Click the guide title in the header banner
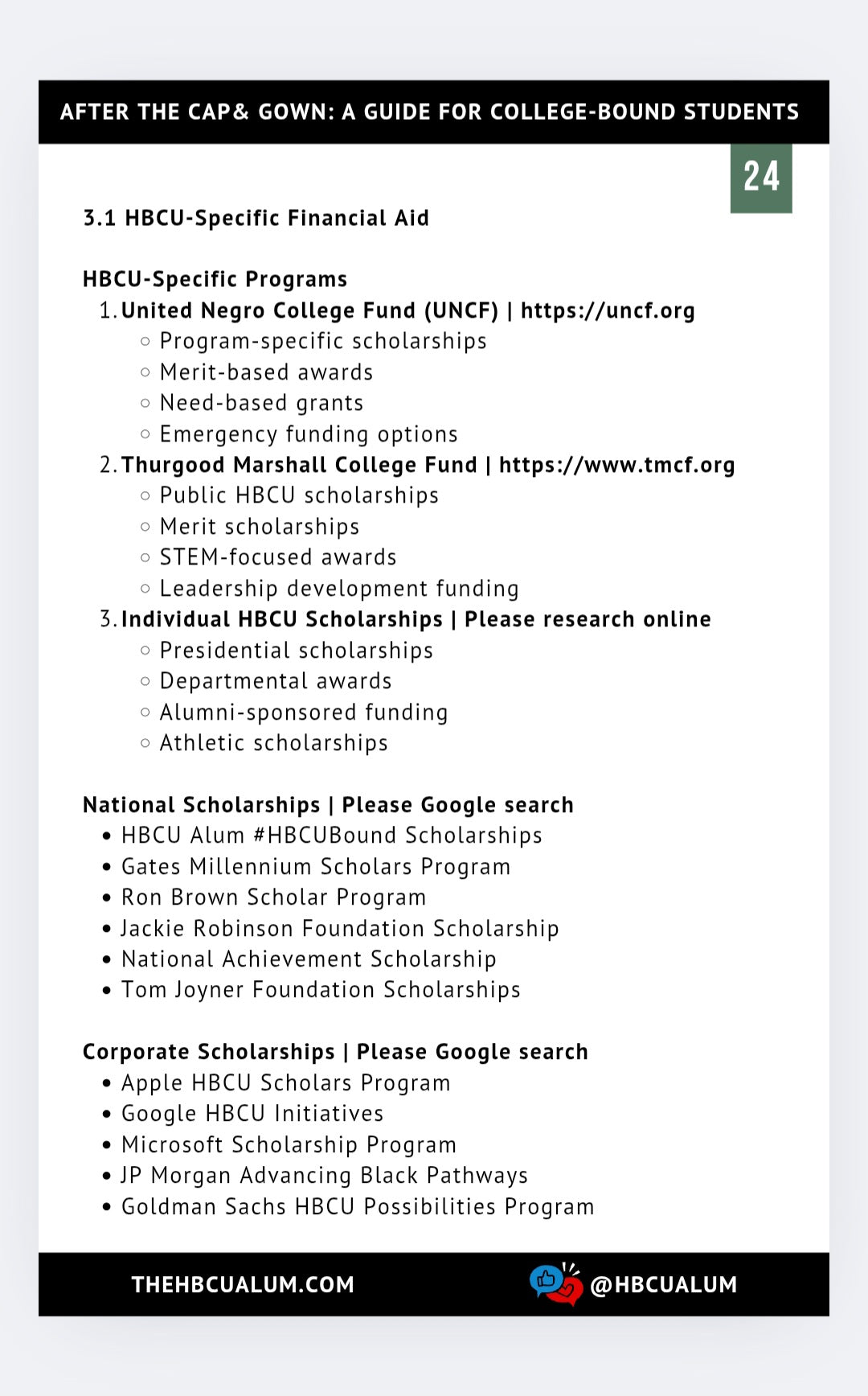Viewport: 868px width, 1396px height. pyautogui.click(x=429, y=112)
